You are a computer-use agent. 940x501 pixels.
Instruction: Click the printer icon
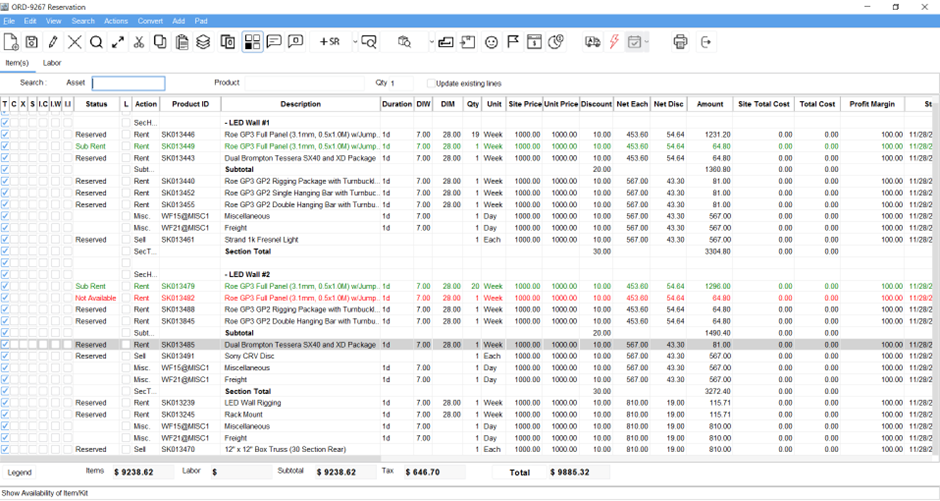(681, 42)
